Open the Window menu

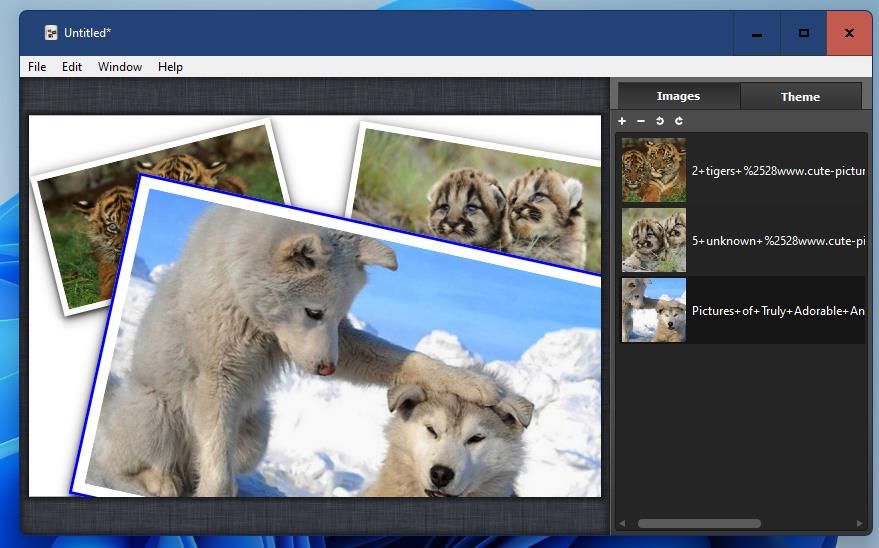click(120, 67)
